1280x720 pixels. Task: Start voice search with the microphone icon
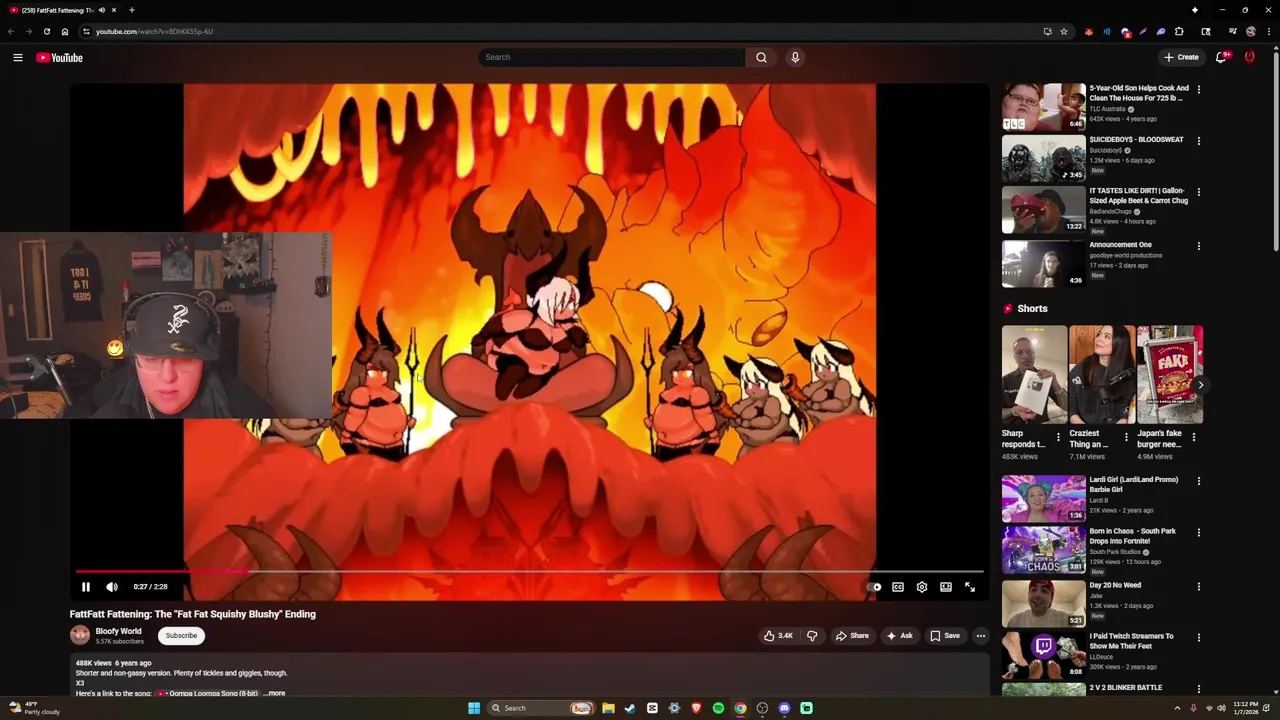795,57
